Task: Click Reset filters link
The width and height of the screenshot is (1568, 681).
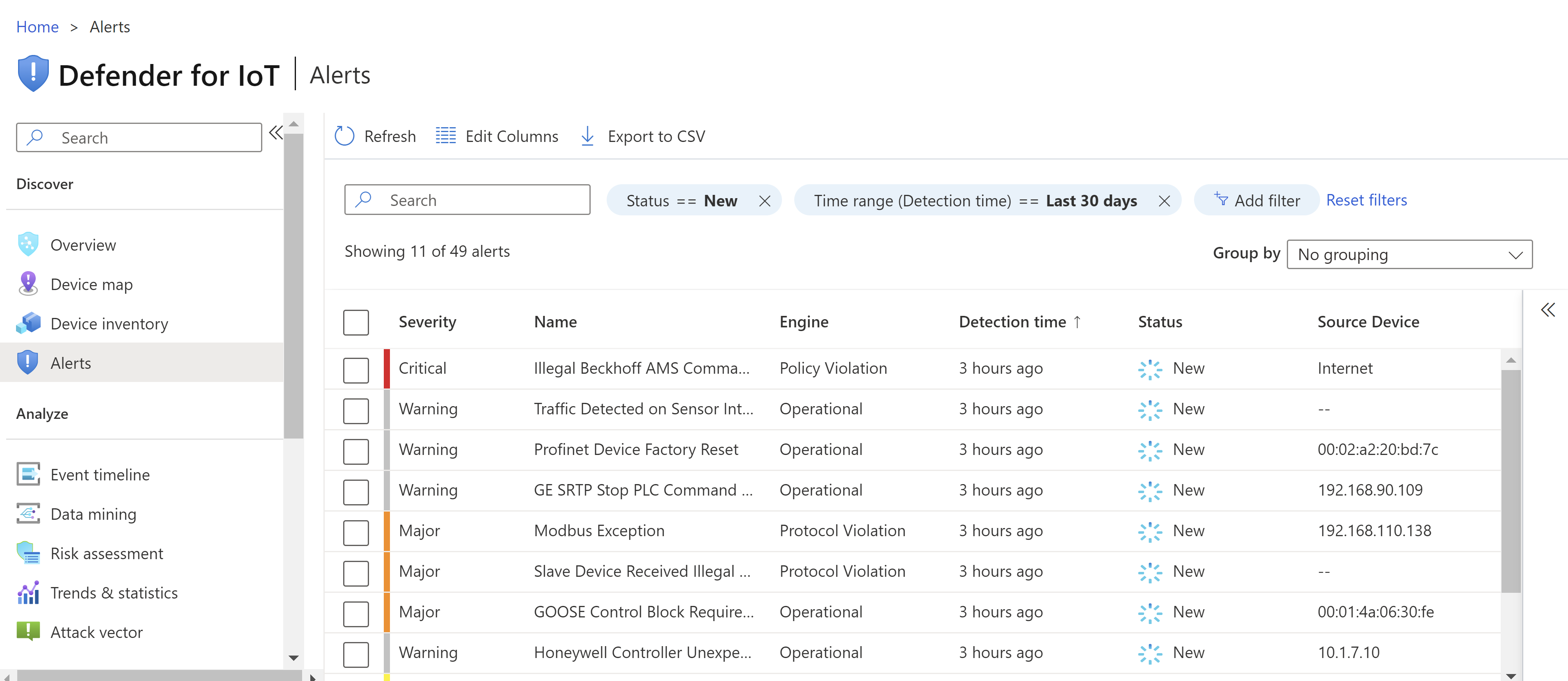Action: [x=1366, y=200]
